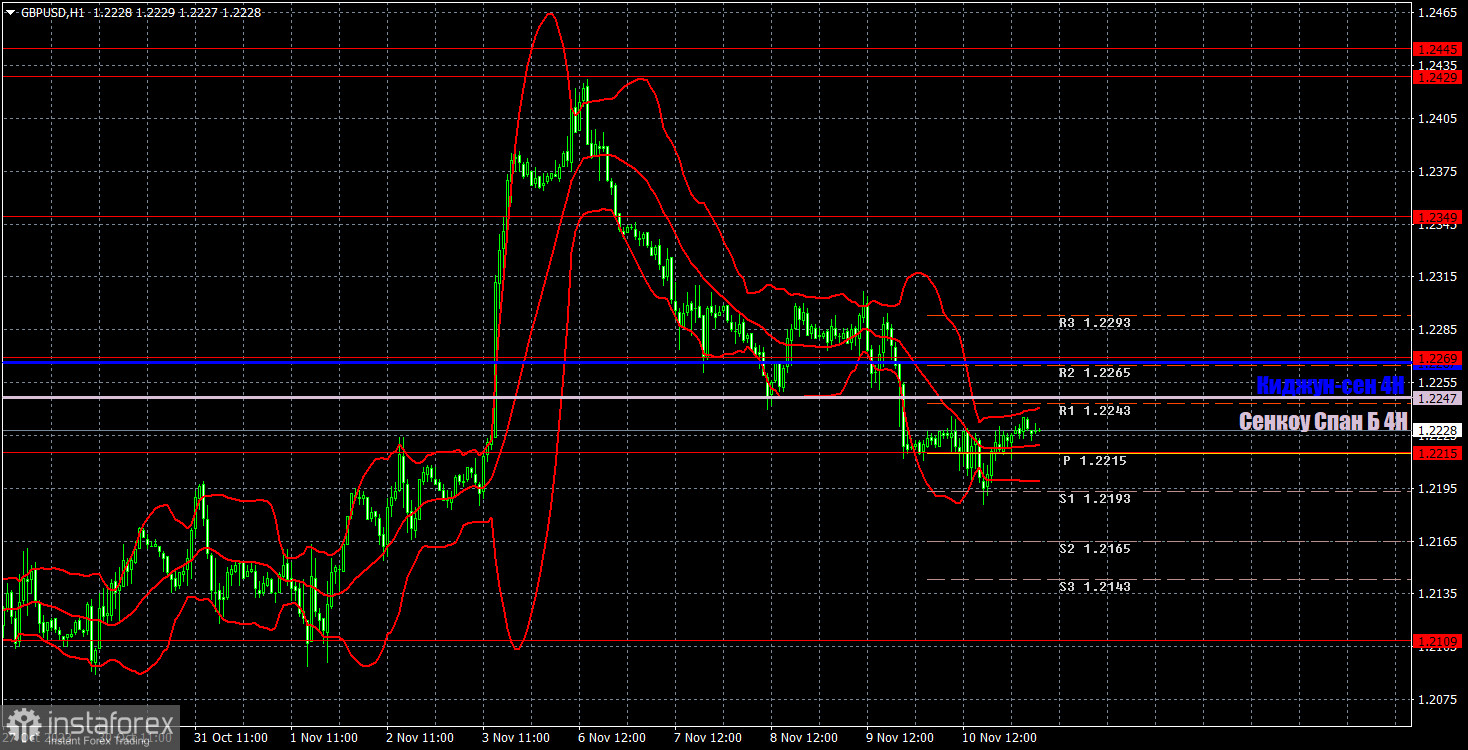Click the 1.2445 red price level label
This screenshot has height=750, width=1468.
point(1439,49)
